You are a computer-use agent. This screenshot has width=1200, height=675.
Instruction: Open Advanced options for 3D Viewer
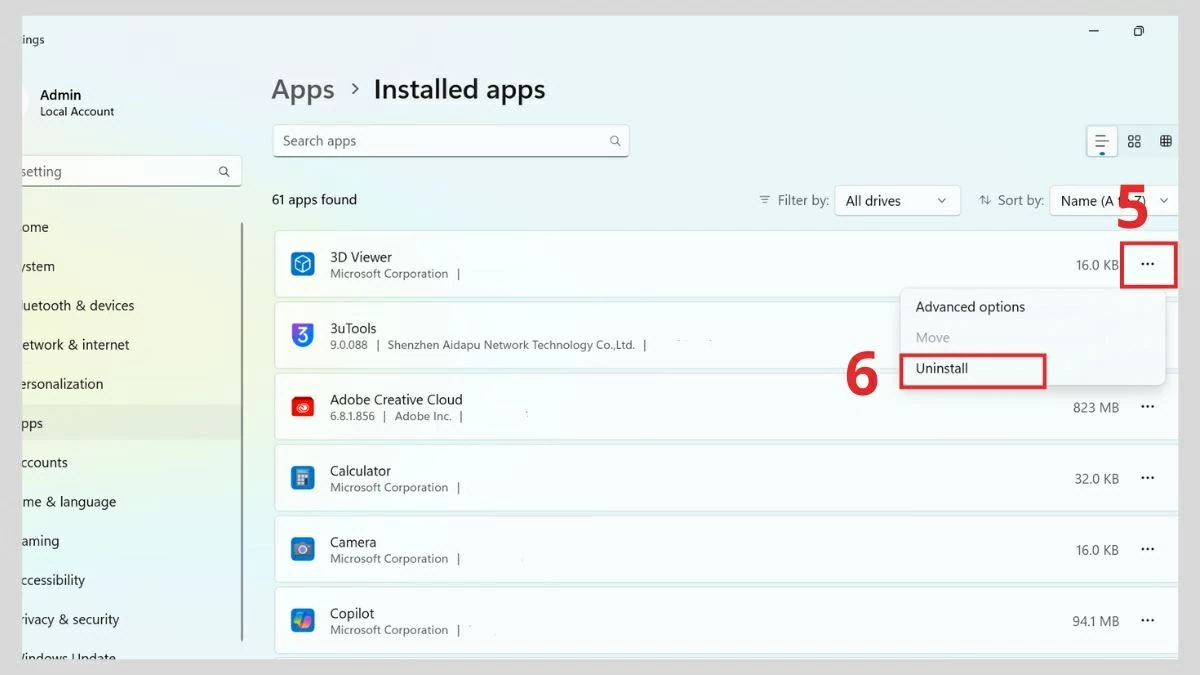[970, 307]
